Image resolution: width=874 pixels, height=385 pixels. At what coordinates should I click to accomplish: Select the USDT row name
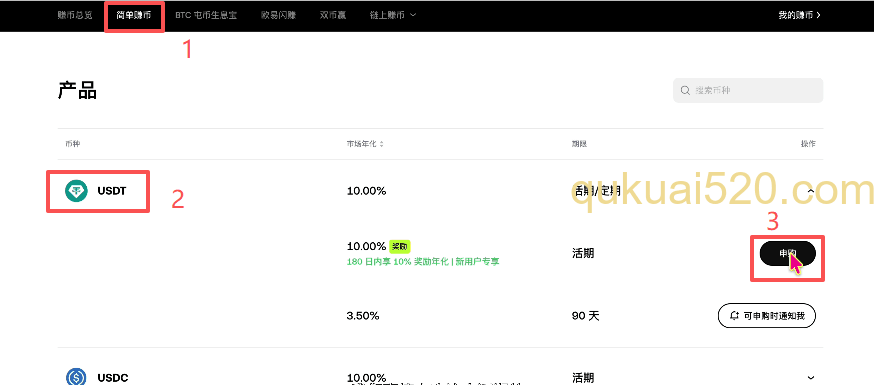111,191
